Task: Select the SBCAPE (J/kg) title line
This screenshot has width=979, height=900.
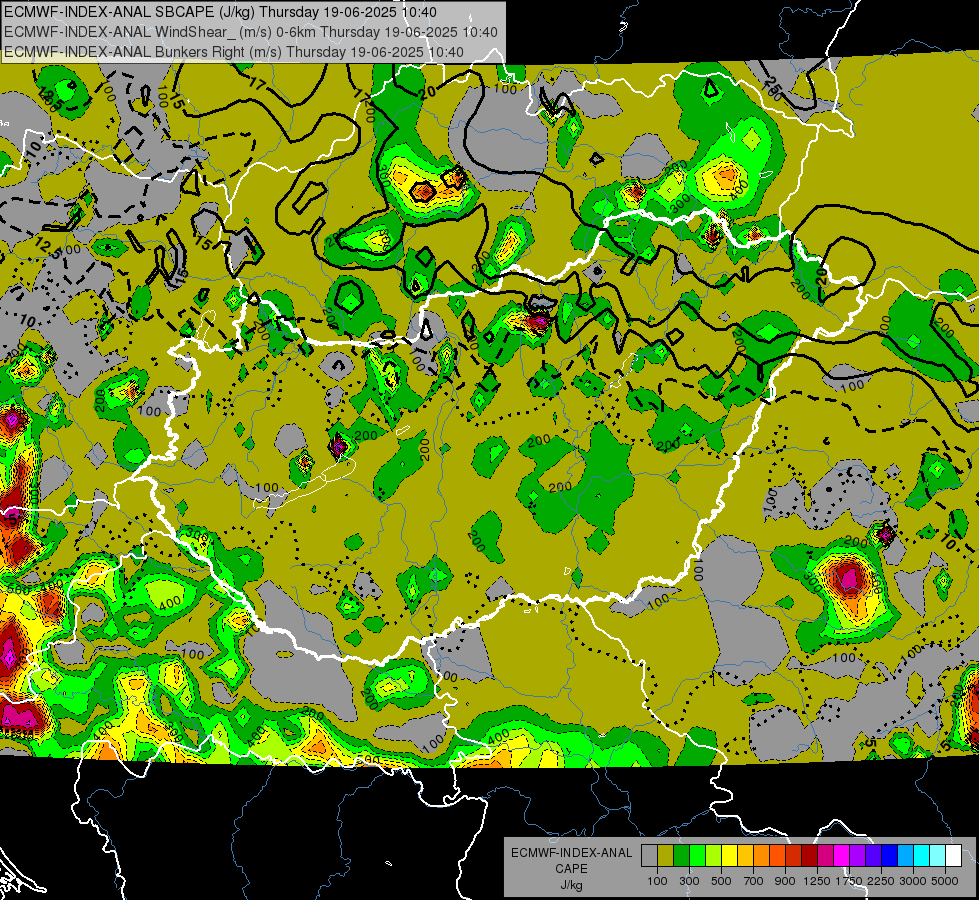Action: click(x=220, y=12)
